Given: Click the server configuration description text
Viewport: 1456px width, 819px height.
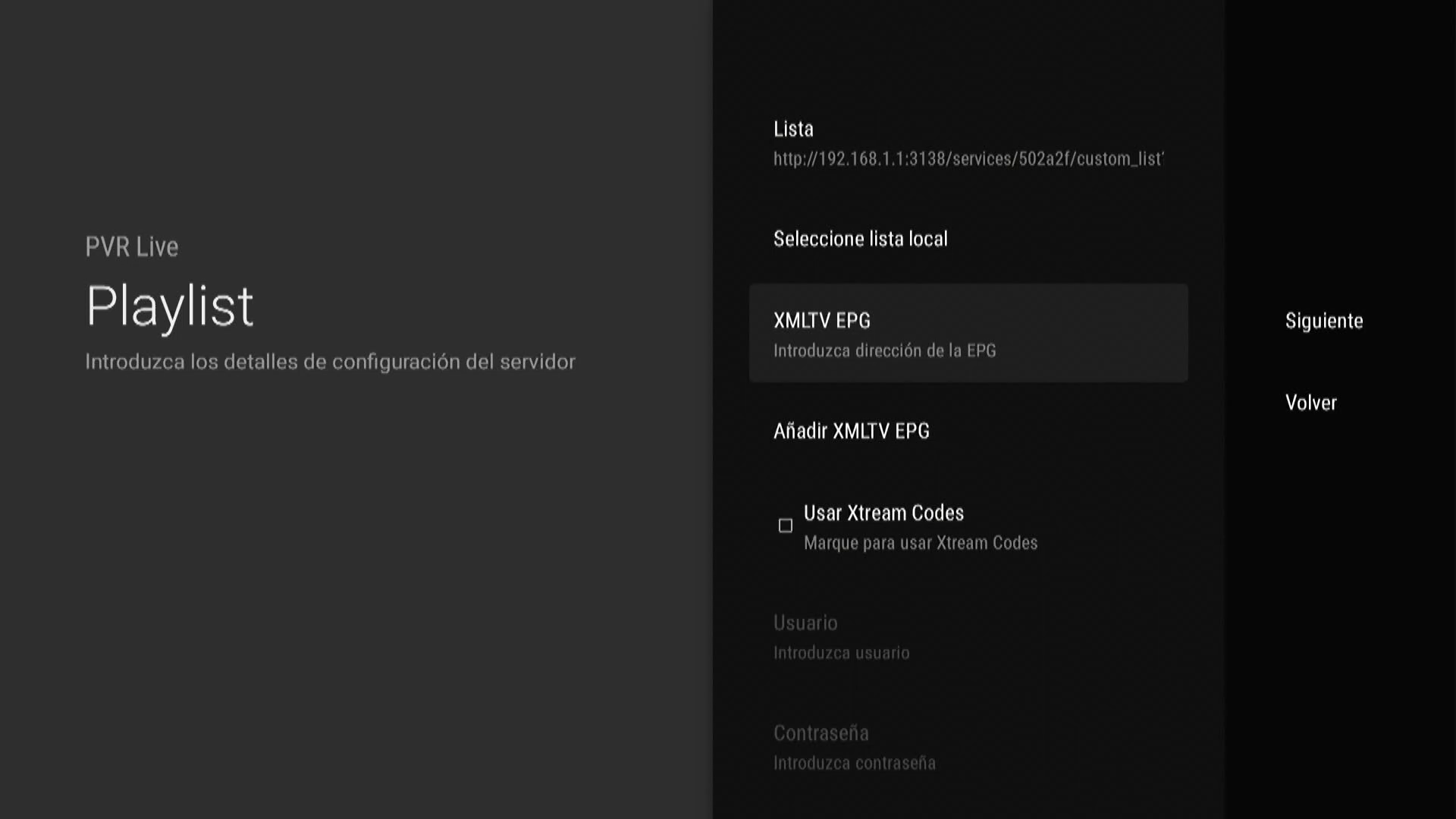Looking at the screenshot, I should (x=330, y=362).
